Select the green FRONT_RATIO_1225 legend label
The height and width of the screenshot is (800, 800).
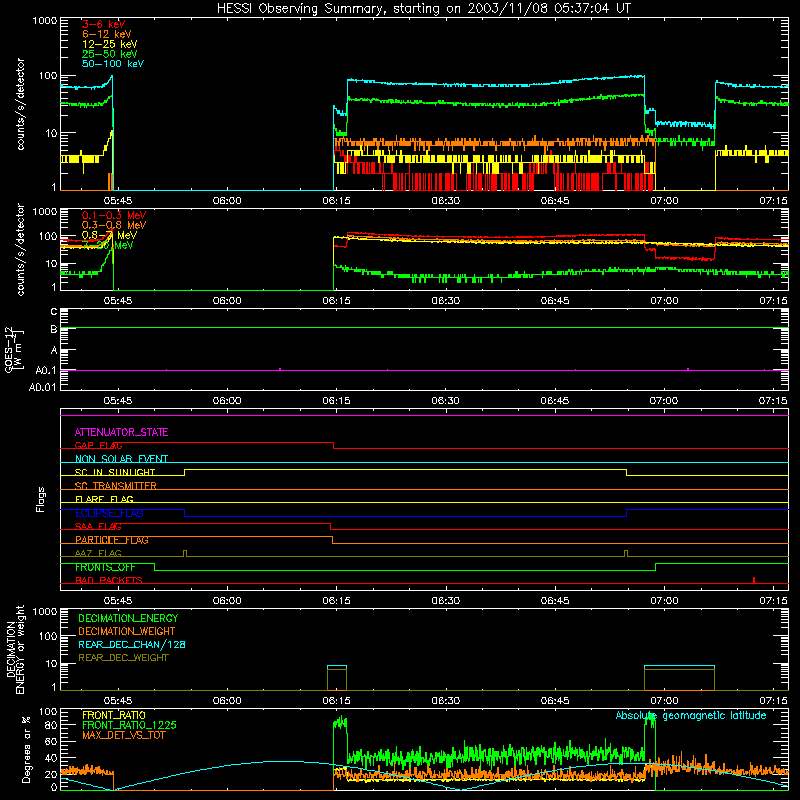tap(129, 725)
